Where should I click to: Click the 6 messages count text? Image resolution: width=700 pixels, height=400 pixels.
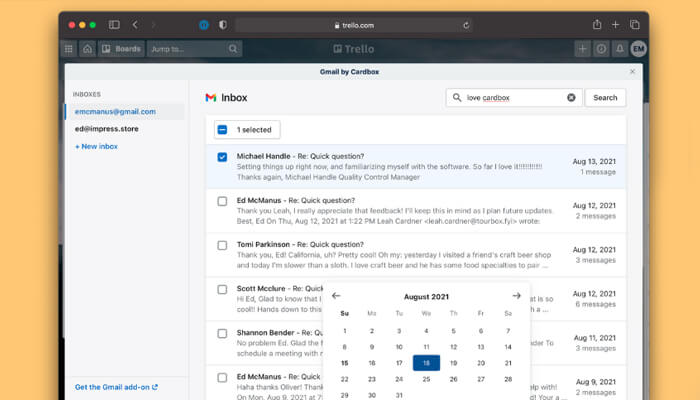point(596,304)
